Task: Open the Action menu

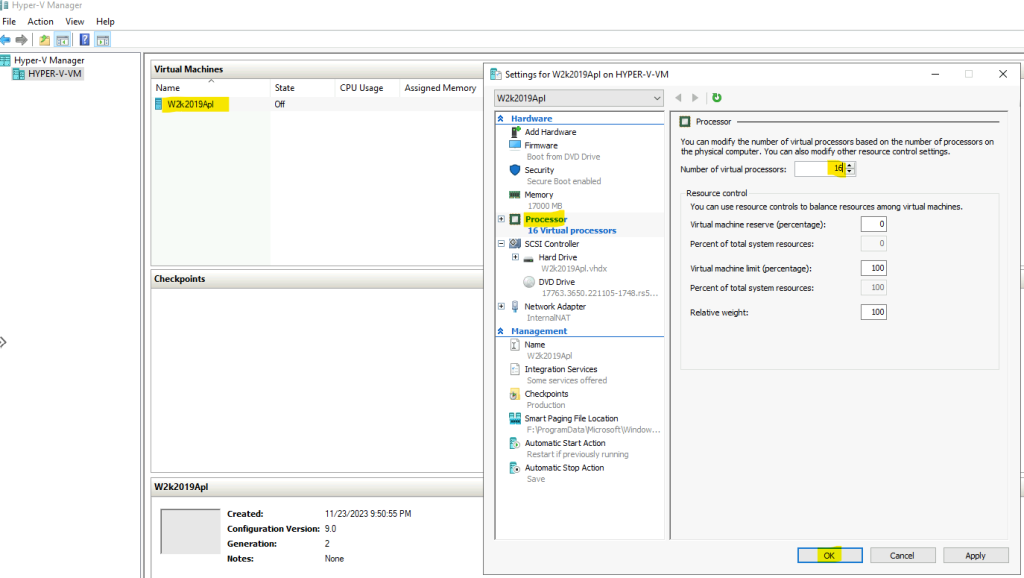Action: (40, 22)
